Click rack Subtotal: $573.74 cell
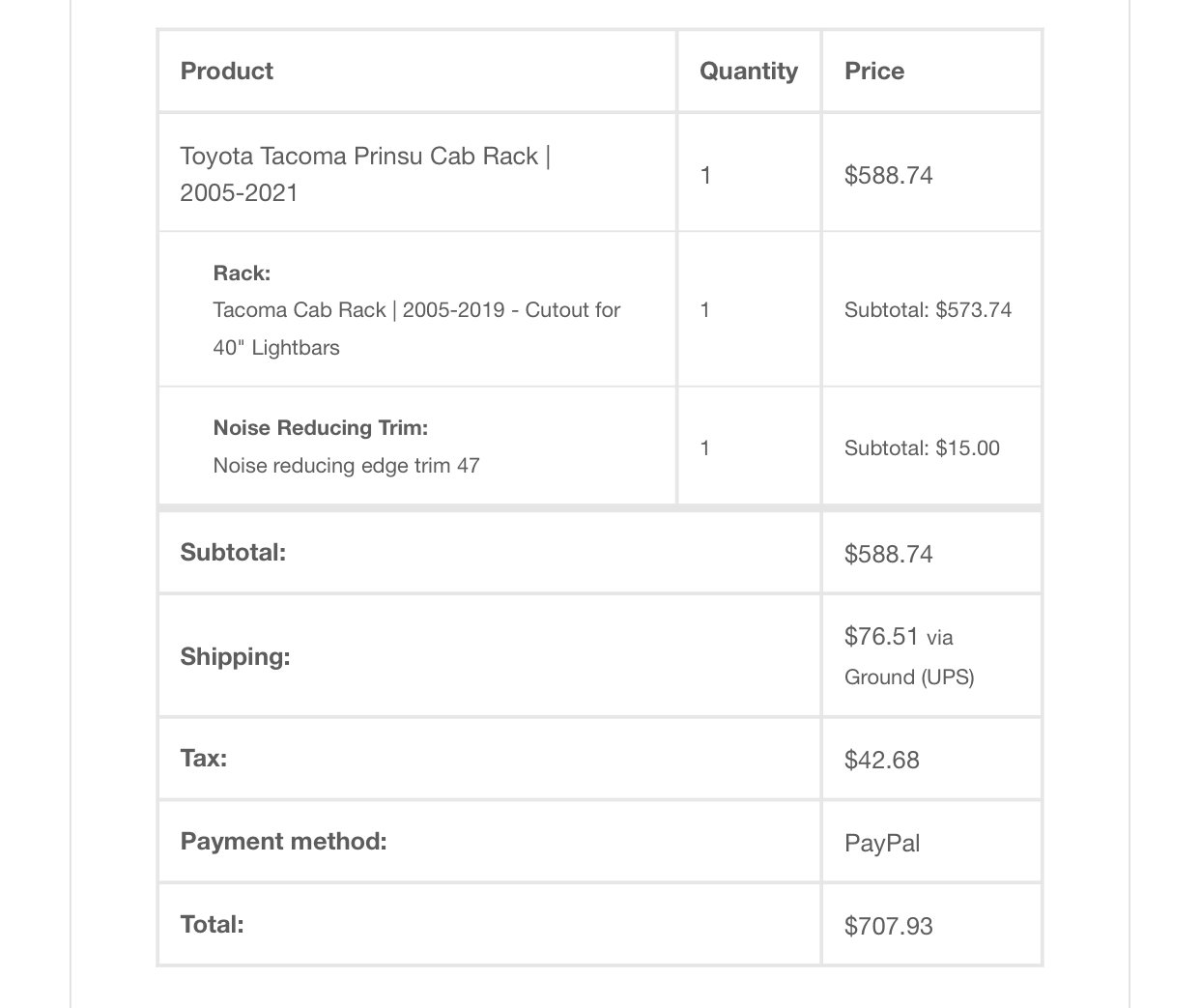This screenshot has width=1200, height=1008. point(928,310)
